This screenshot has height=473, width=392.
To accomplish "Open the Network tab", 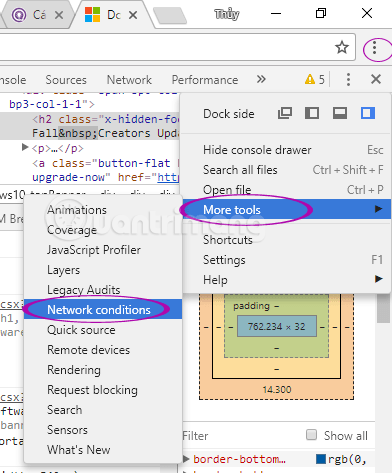I will coord(129,80).
